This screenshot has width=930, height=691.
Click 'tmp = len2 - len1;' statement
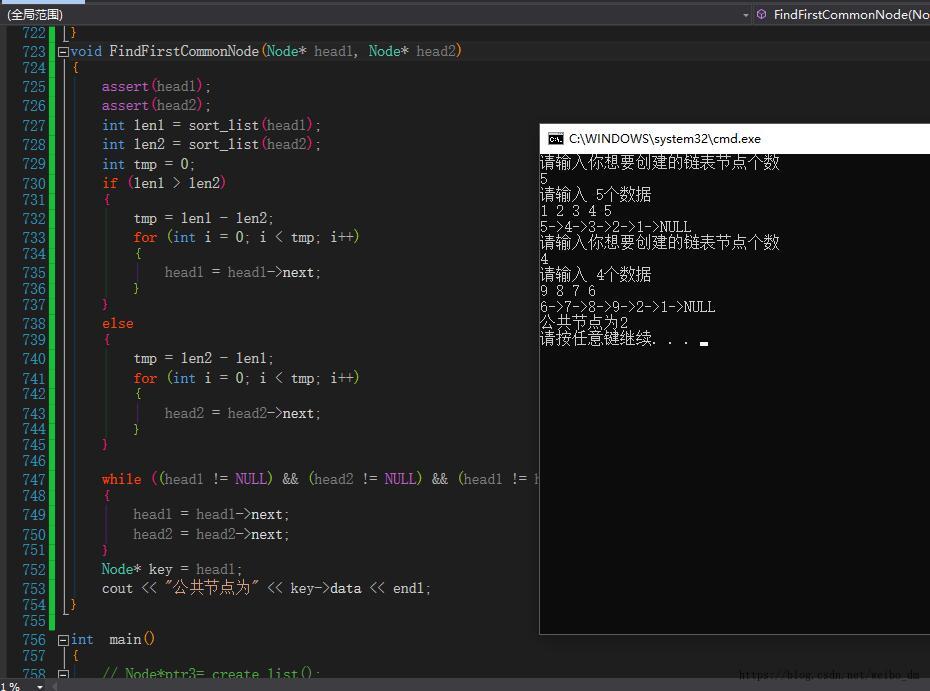pos(203,358)
